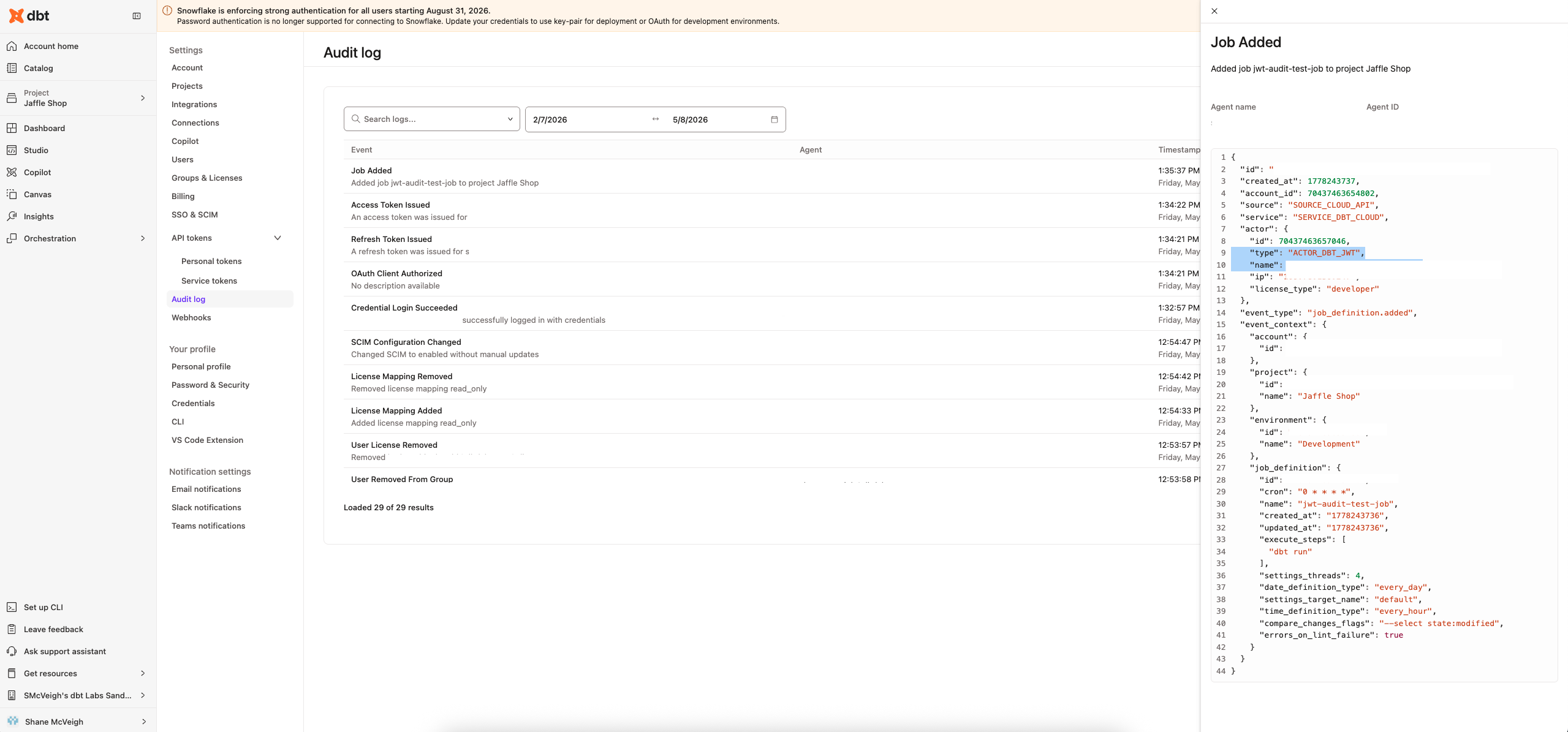
Task: Expand the Project Jaffle Shop chevron
Action: (x=143, y=98)
